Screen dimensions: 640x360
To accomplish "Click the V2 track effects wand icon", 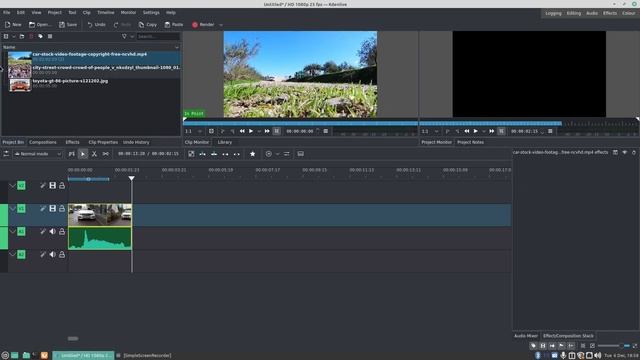I will click(43, 186).
